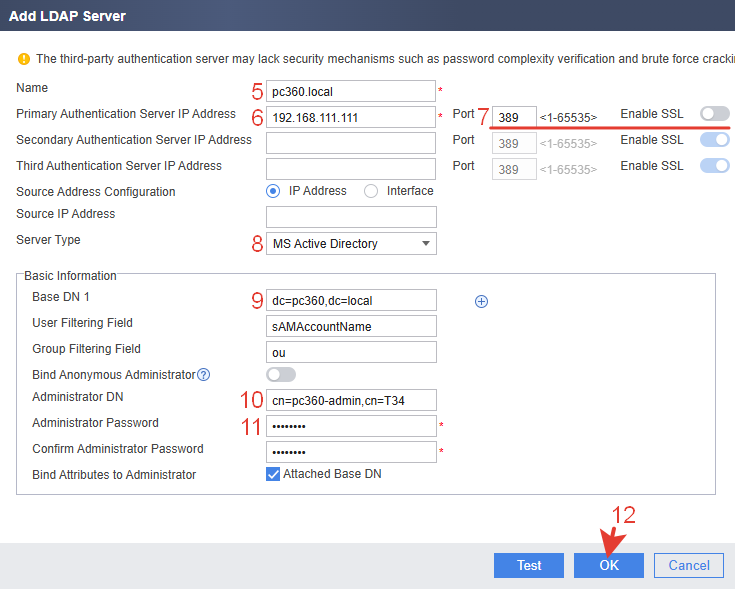Click the Secondary Authentication Server IP field
Viewport: 735px width, 589px height.
351,143
